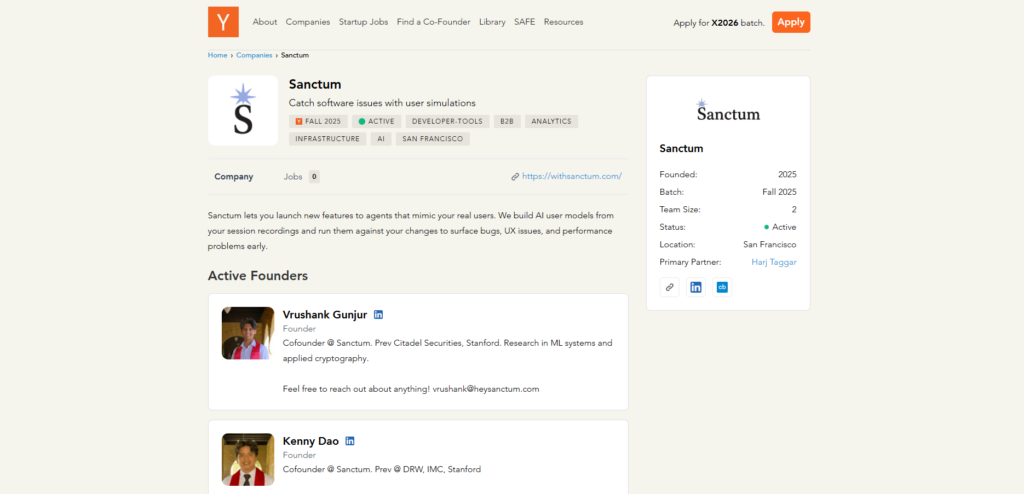Click the B2B tag

click(507, 122)
